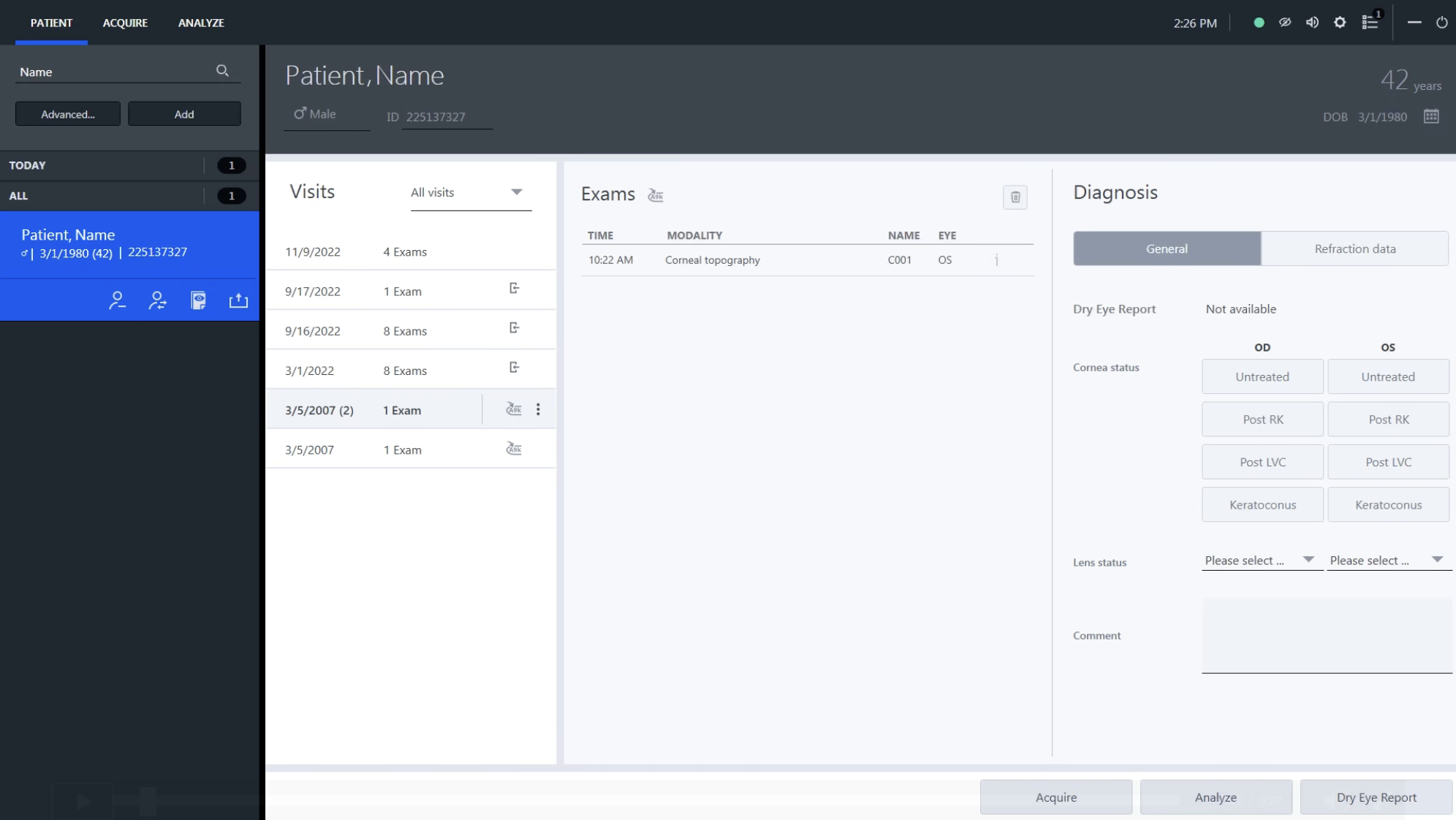The width and height of the screenshot is (1456, 820).
Task: Click the patient ID field 225137327
Action: (447, 117)
